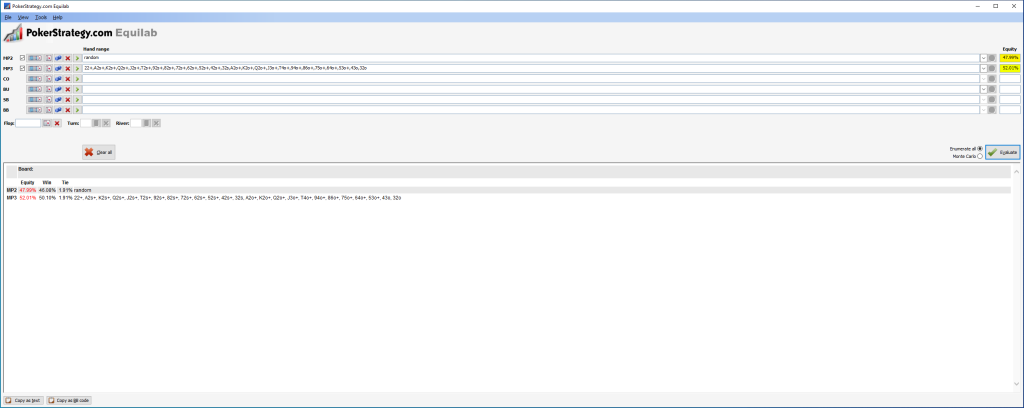Viewport: 1024px width, 408px height.
Task: Open hand range selector for BU
Action: tap(35, 89)
